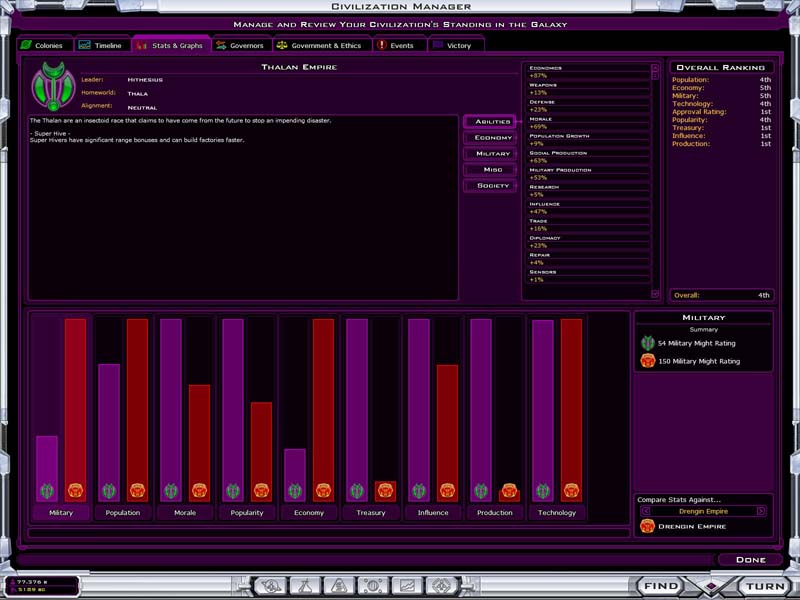Click Thalan emblem on the Population bar
The width and height of the screenshot is (800, 600).
click(109, 491)
